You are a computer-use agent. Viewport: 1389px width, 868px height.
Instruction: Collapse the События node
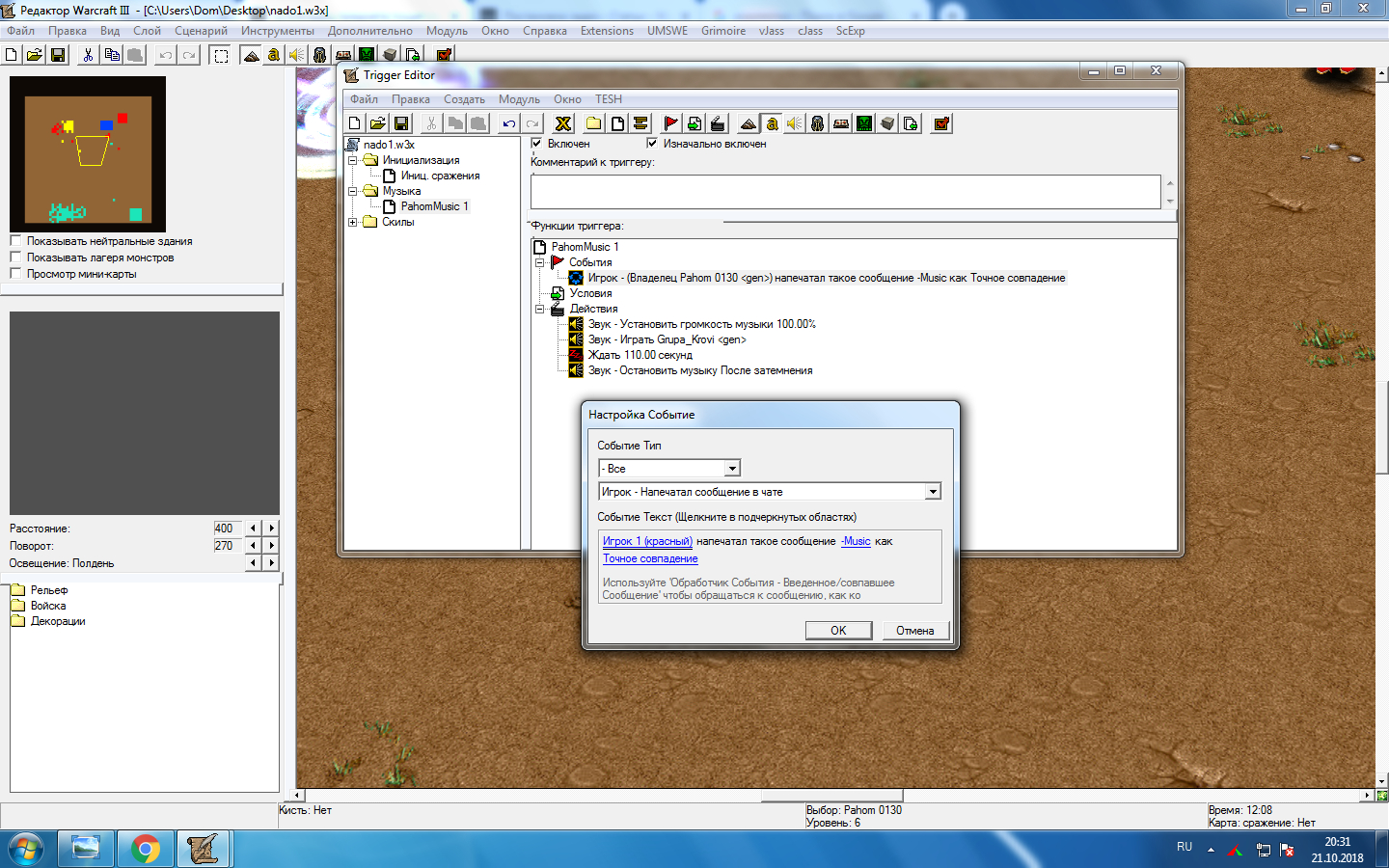point(540,262)
